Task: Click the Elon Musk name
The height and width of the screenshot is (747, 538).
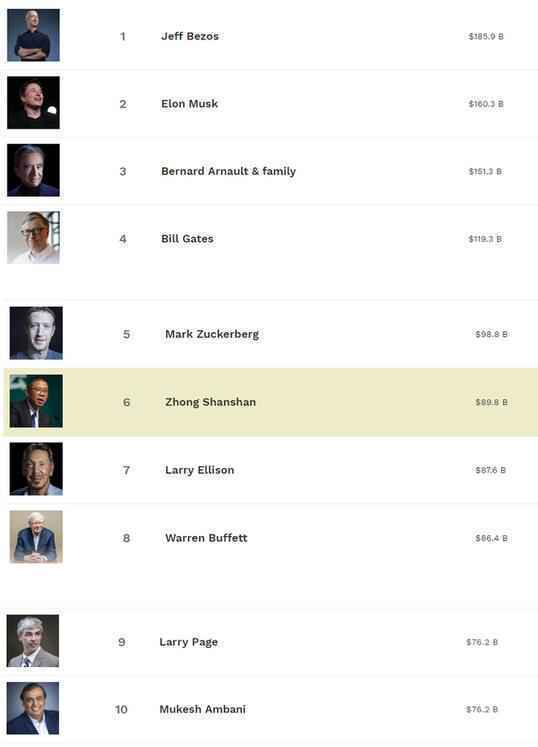Action: coord(189,104)
